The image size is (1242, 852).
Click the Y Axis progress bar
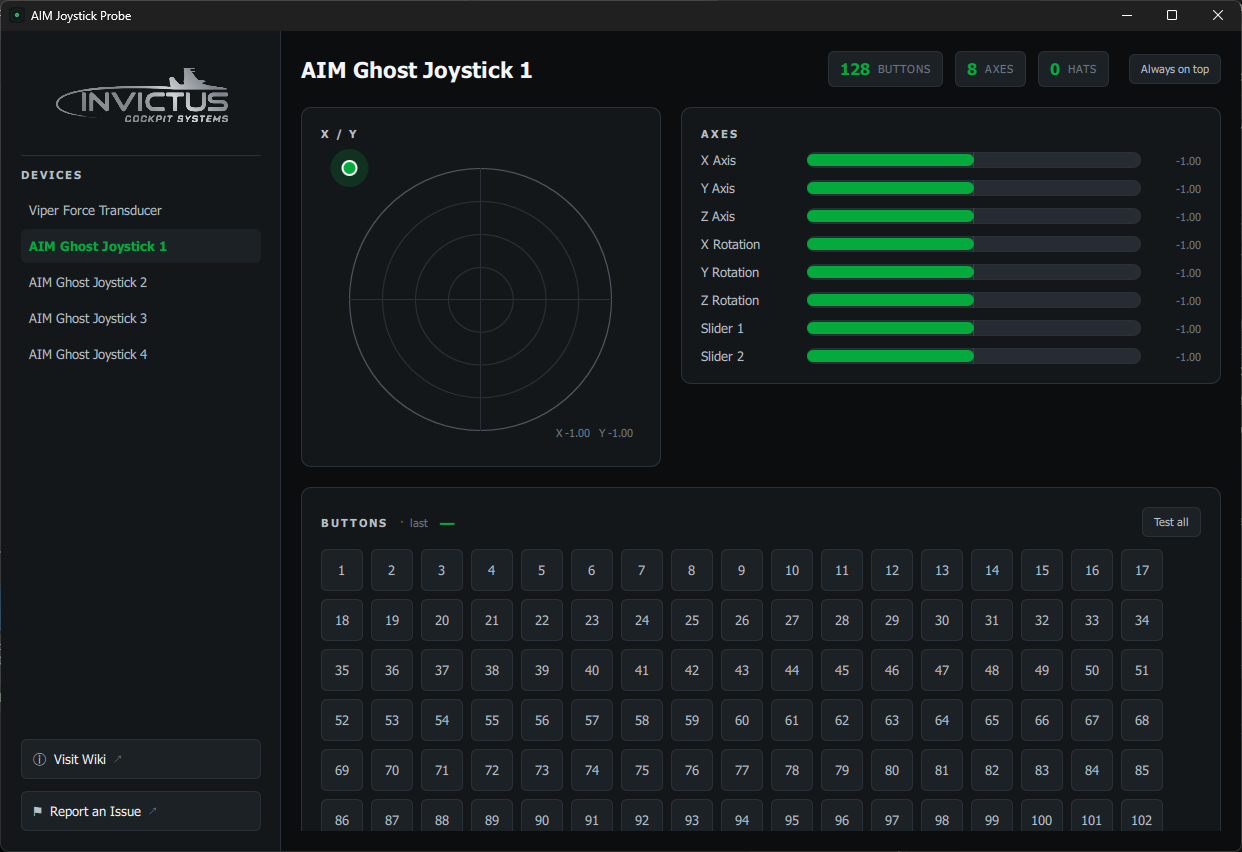point(973,188)
